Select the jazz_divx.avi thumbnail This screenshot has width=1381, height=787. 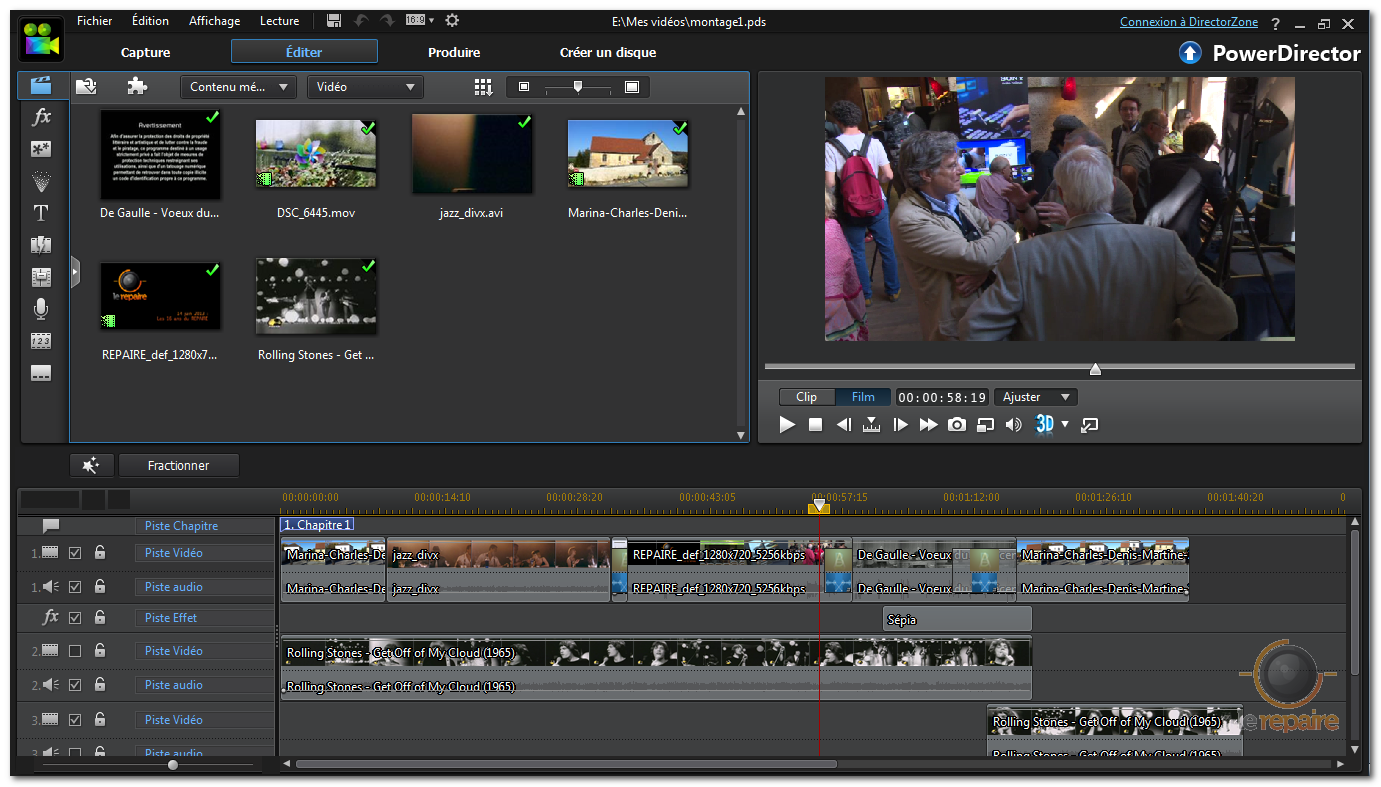point(471,156)
